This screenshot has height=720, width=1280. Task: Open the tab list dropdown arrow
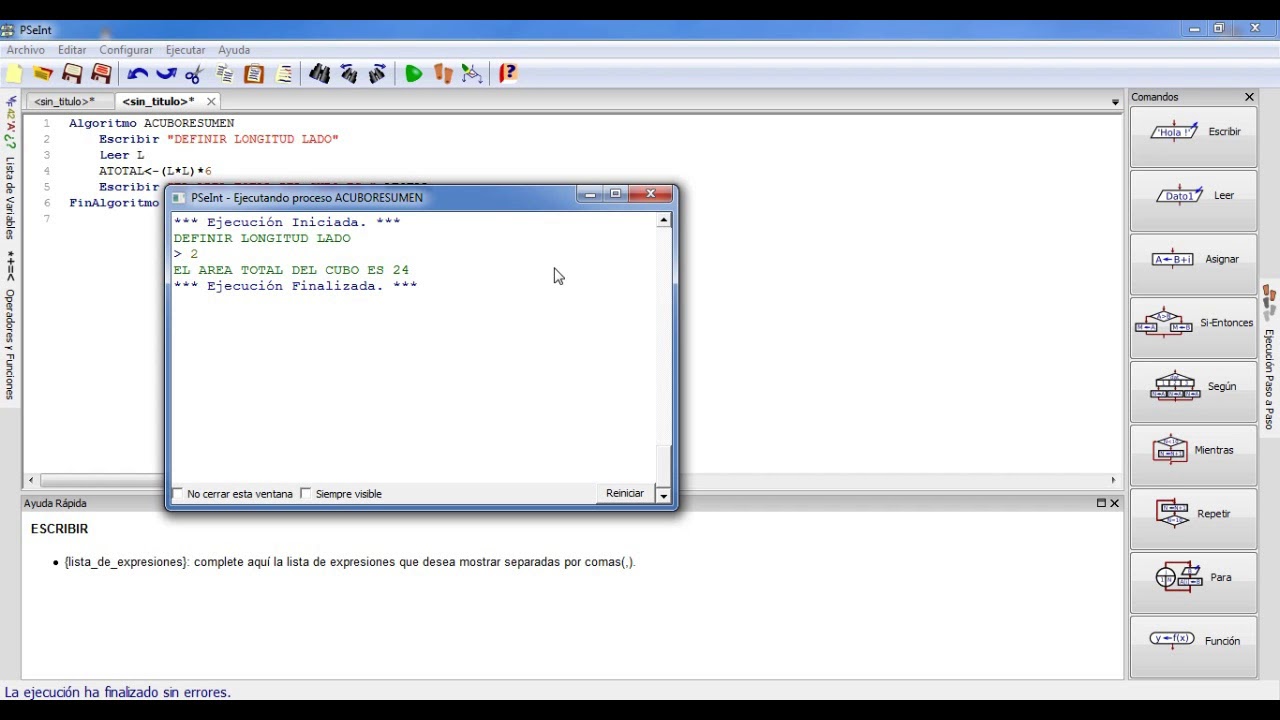click(1115, 102)
